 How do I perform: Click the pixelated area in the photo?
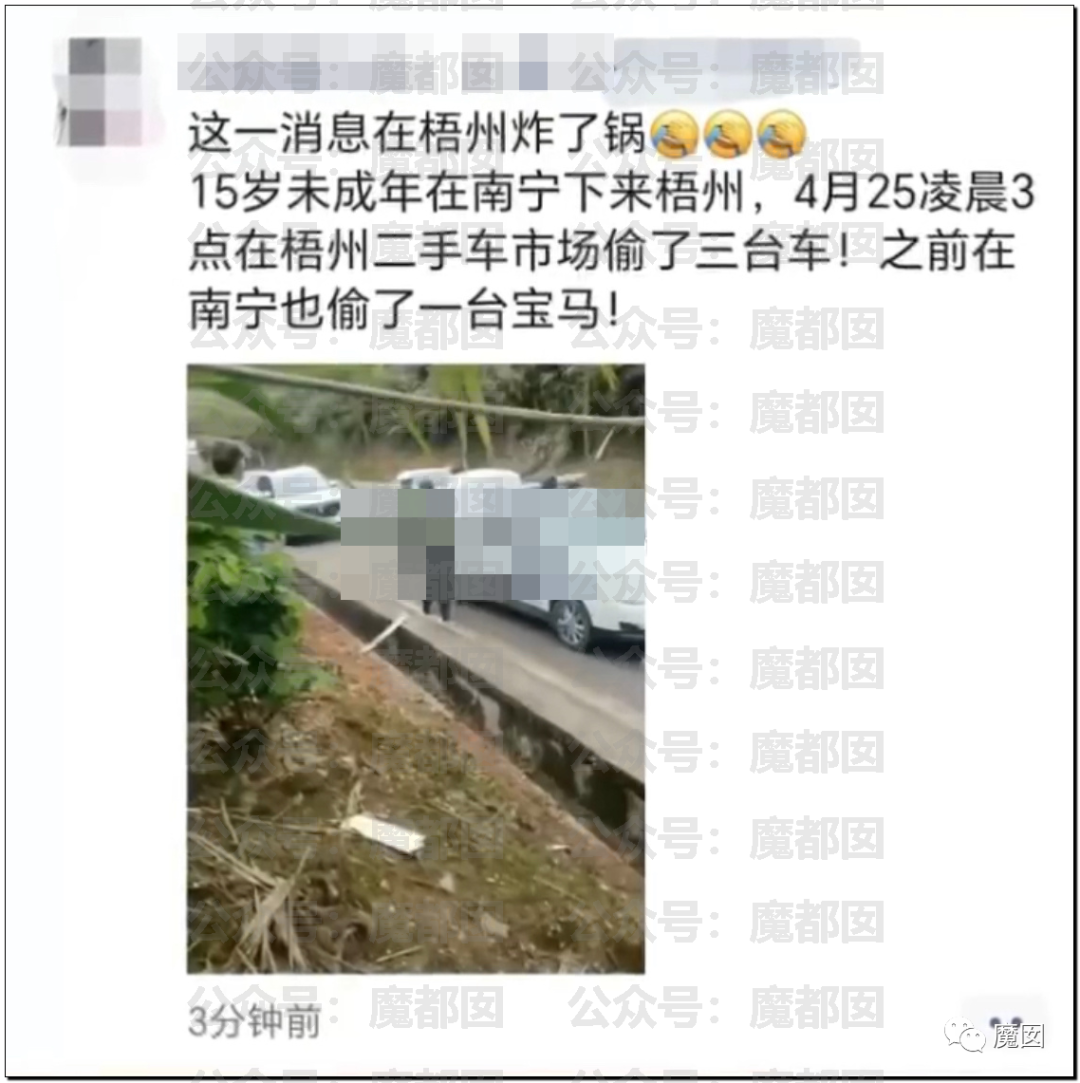click(492, 544)
